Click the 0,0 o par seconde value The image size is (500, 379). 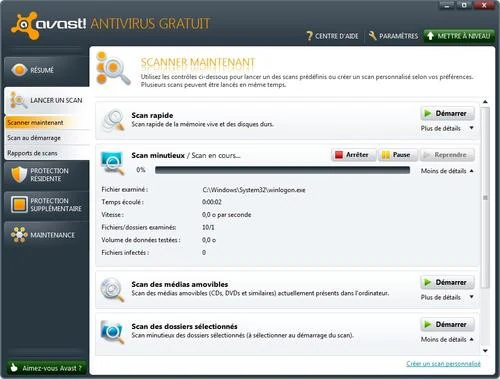tap(227, 215)
